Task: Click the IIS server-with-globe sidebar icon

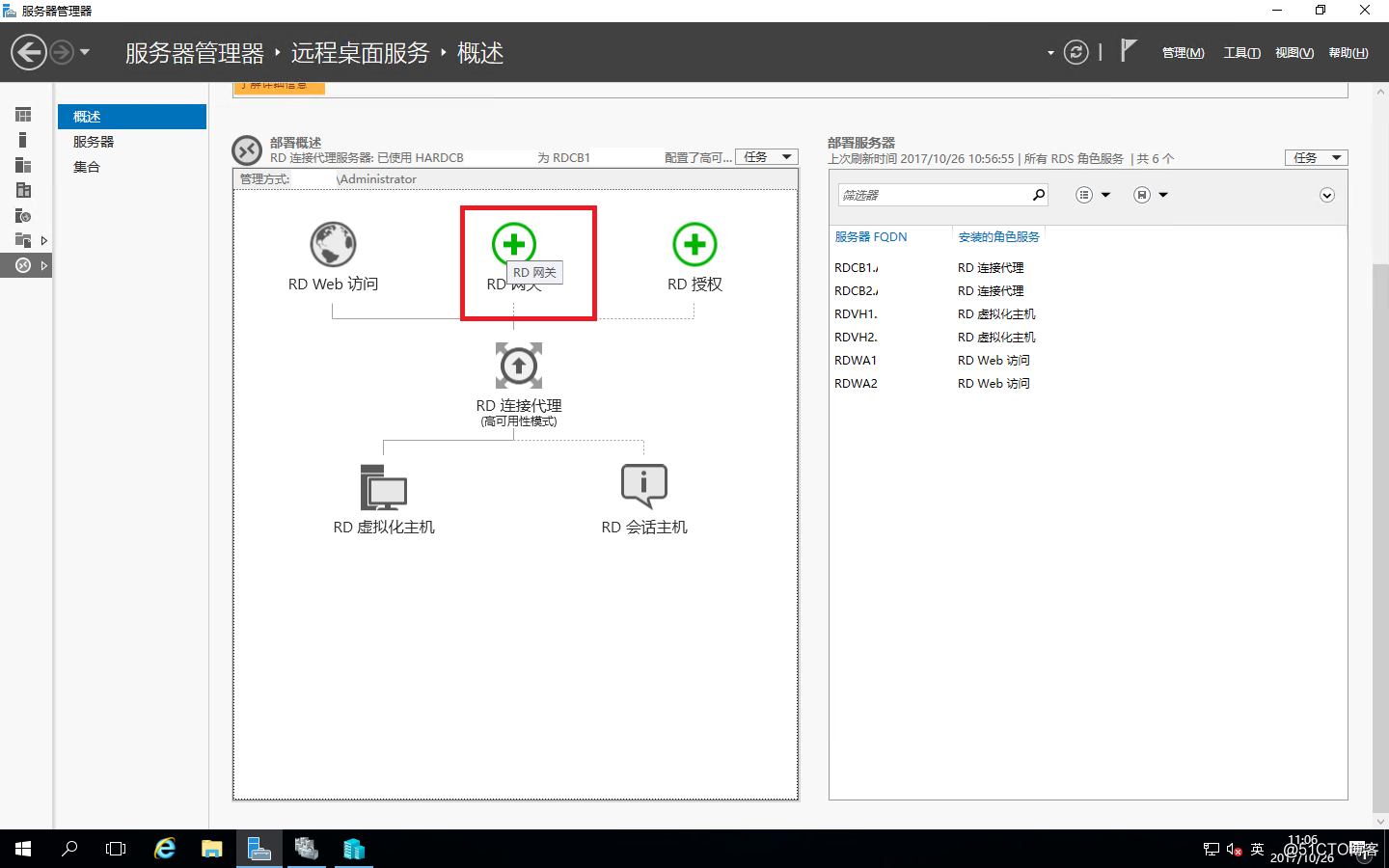Action: [x=23, y=215]
